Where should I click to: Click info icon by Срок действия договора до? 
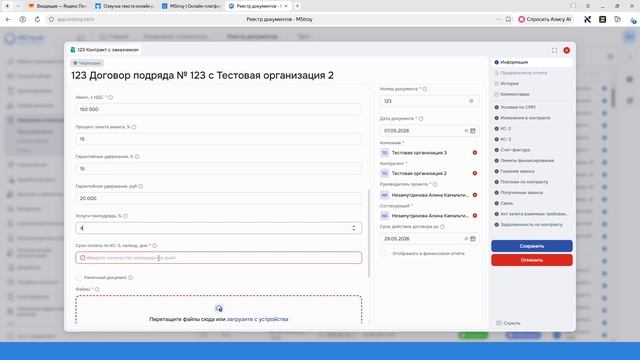click(x=442, y=227)
